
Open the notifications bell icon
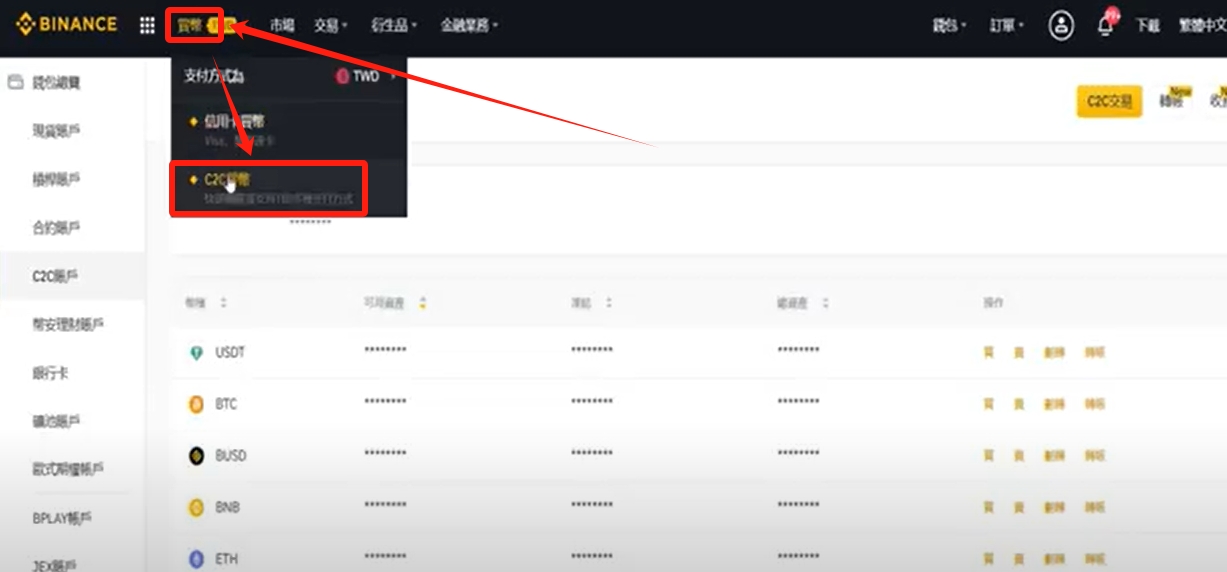(x=1106, y=25)
